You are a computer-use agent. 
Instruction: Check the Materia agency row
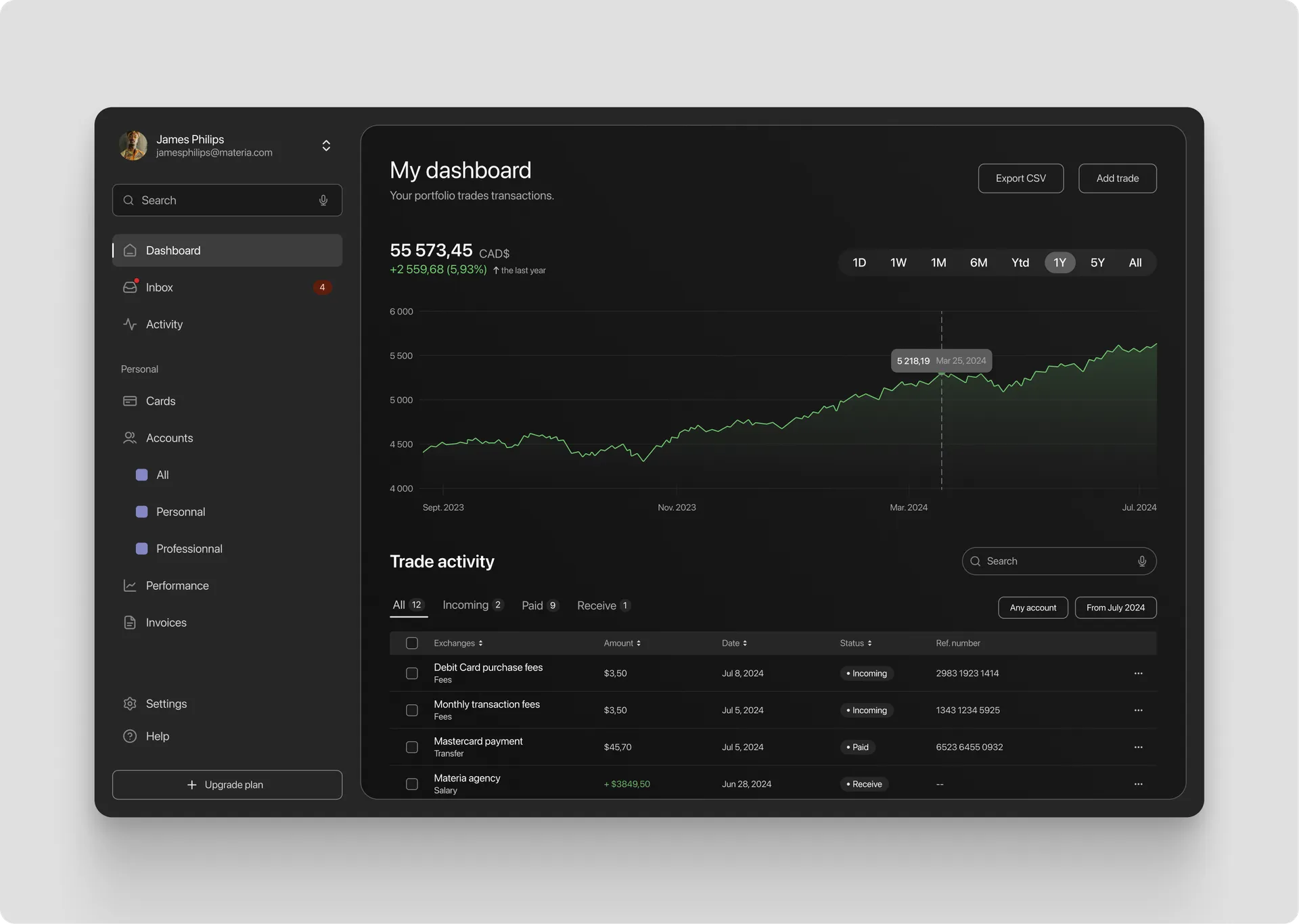click(412, 784)
